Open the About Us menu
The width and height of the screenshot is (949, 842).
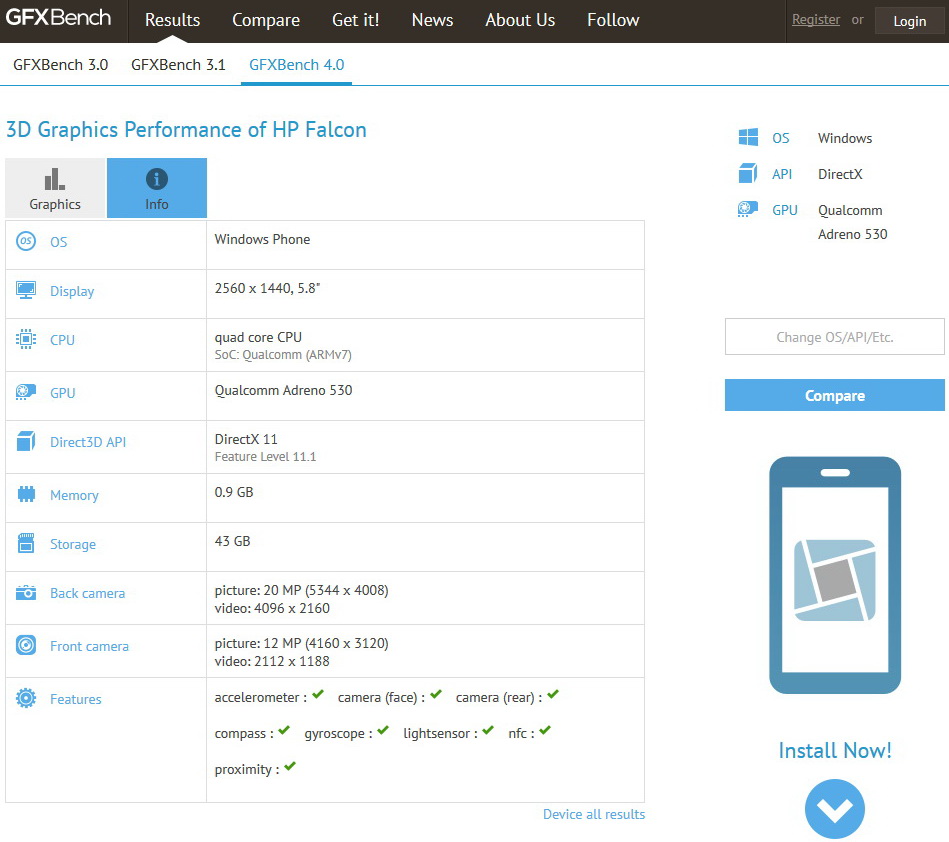pos(520,20)
